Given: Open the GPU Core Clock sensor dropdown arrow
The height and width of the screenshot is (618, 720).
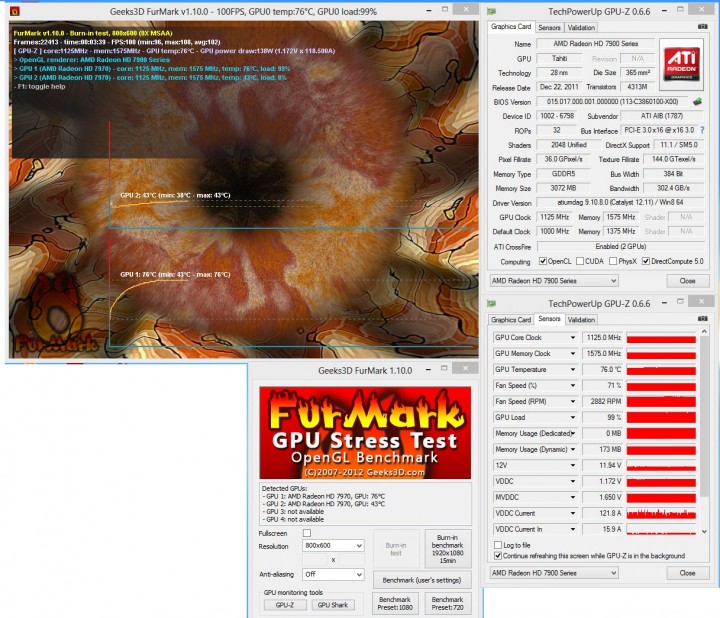Looking at the screenshot, I should click(x=573, y=337).
